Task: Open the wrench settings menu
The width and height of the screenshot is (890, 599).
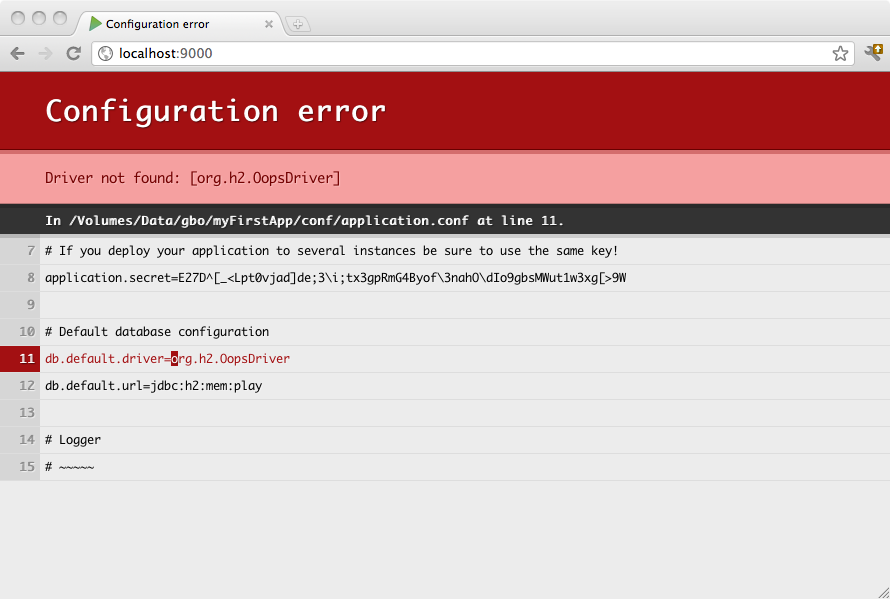Action: point(873,53)
